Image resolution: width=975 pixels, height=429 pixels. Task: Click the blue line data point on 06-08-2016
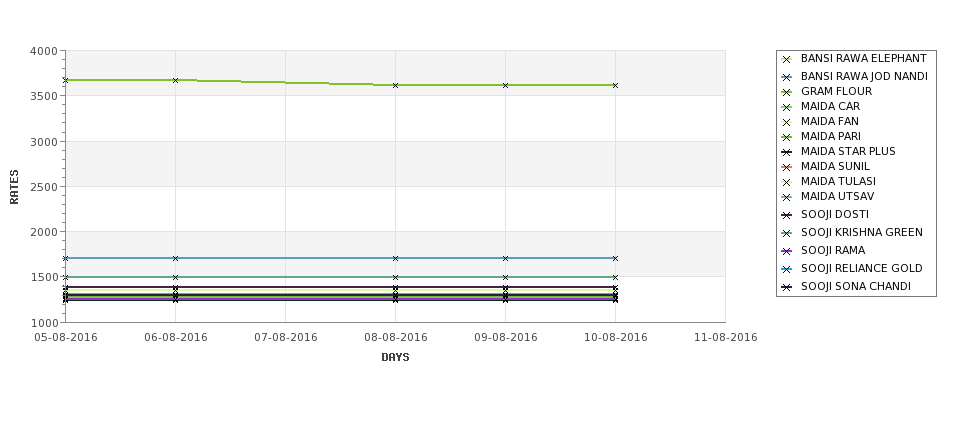tap(175, 258)
